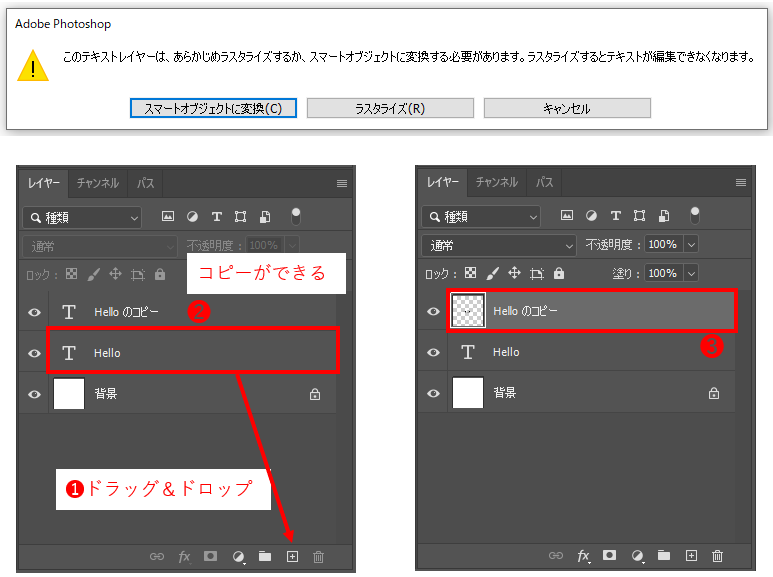Lock transparent pixels in right panel
This screenshot has height=577, width=773.
coord(470,273)
